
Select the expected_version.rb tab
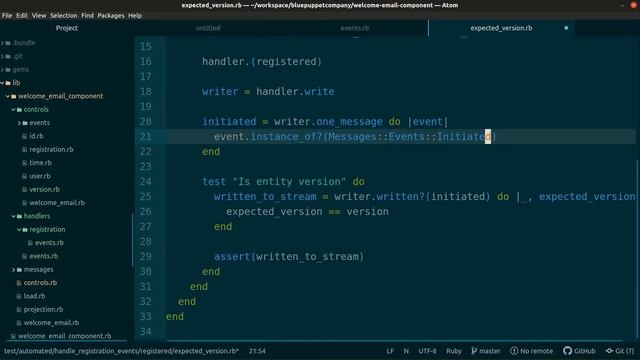[x=501, y=28]
